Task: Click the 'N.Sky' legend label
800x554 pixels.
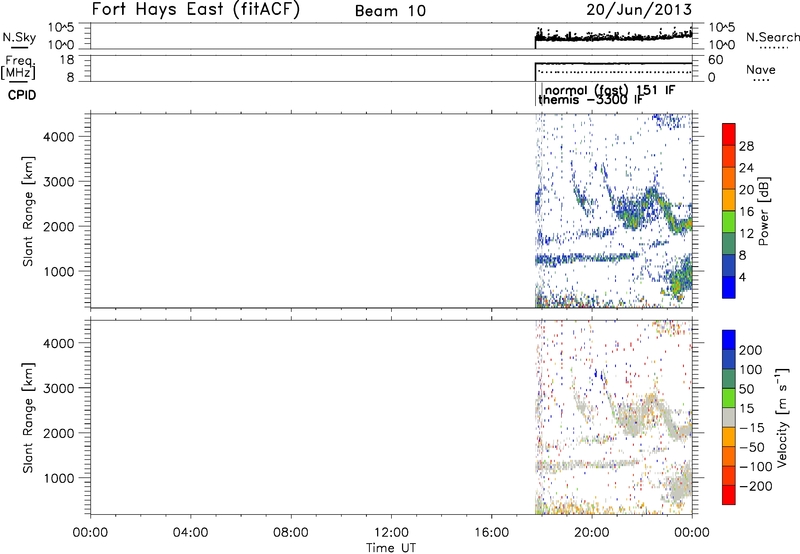Action: click(x=19, y=37)
